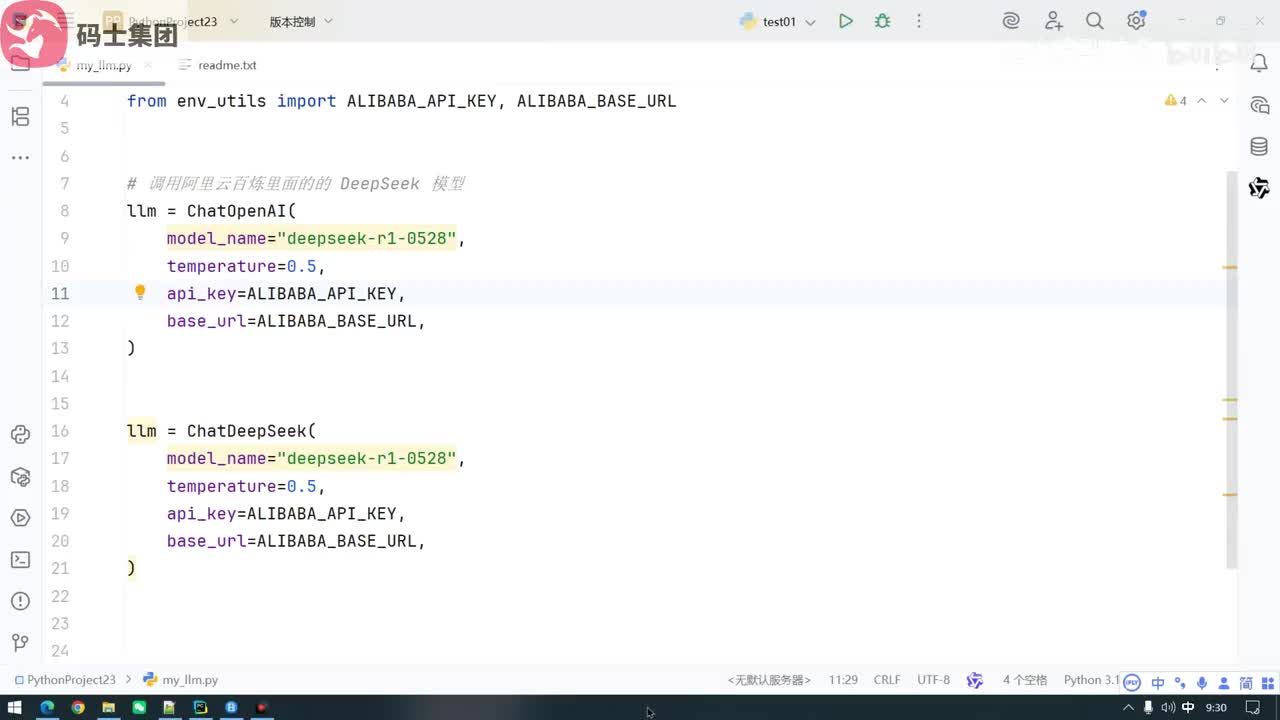Image resolution: width=1280 pixels, height=720 pixels.
Task: Click the DeepSeek comment on line 7
Action: pos(296,184)
